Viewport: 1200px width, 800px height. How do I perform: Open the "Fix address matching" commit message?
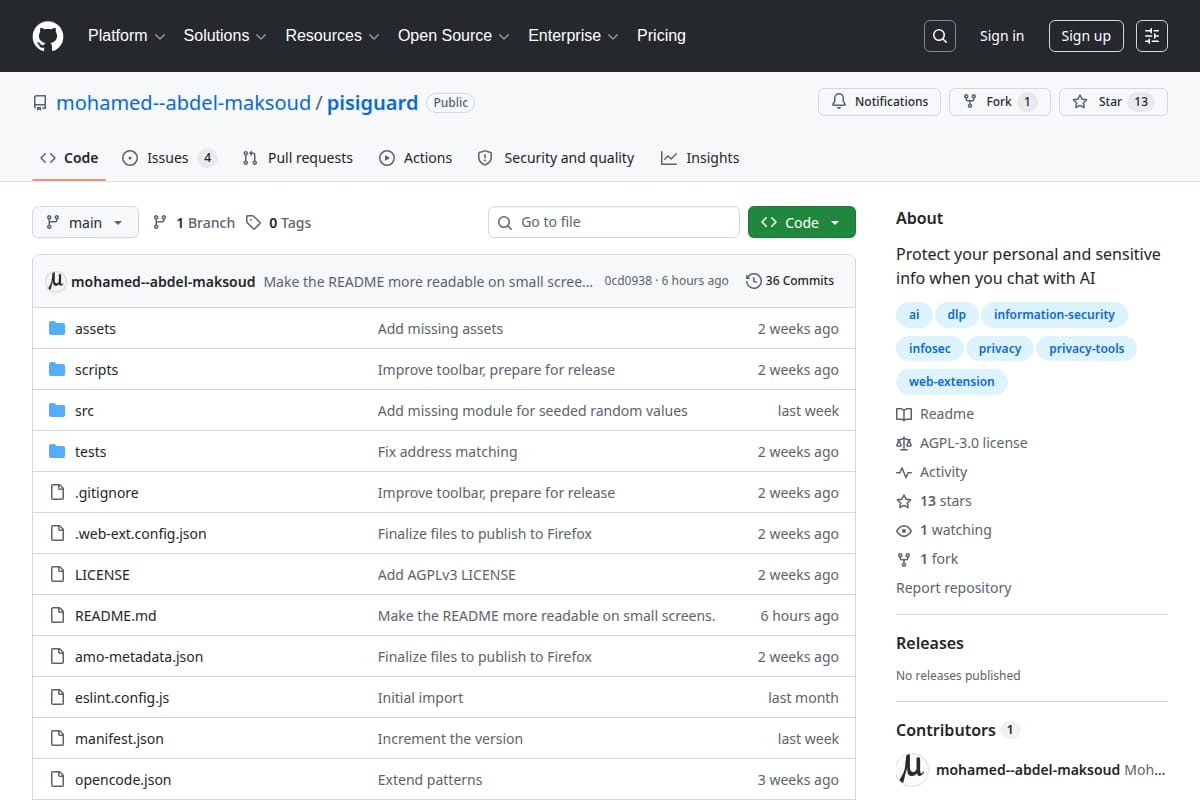pyautogui.click(x=447, y=452)
